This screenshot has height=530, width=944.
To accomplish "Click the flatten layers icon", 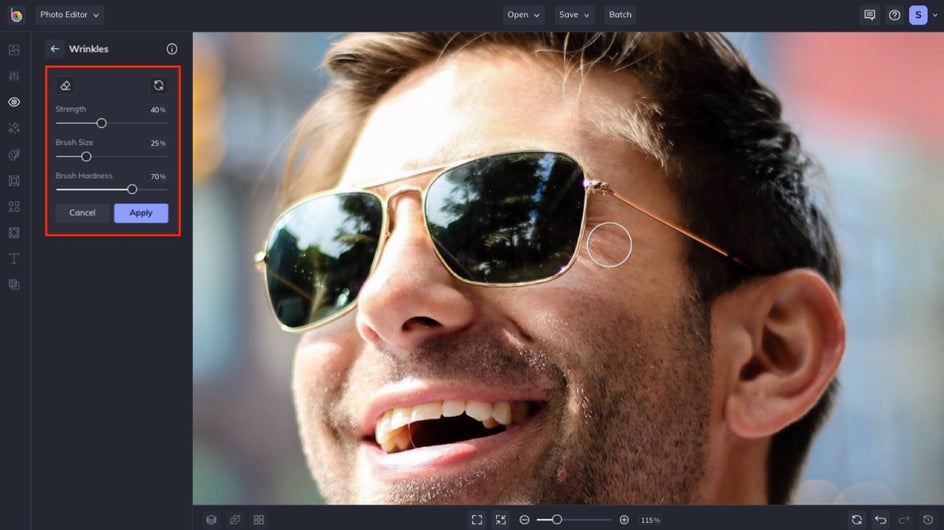I will 235,520.
